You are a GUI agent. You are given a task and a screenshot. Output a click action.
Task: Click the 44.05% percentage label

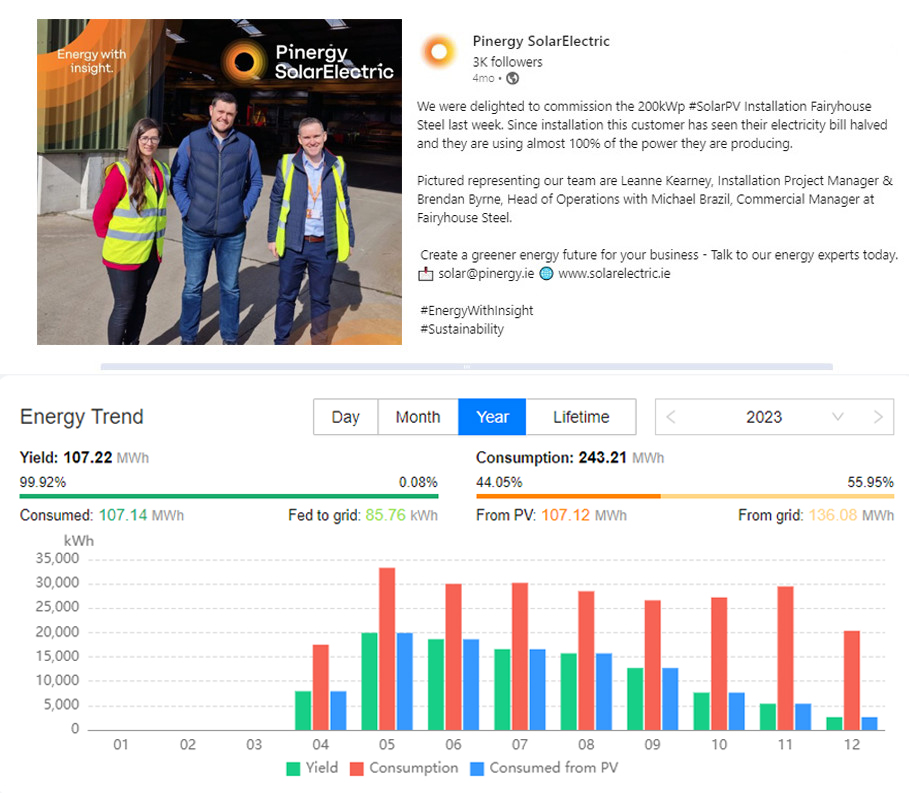pyautogui.click(x=499, y=482)
